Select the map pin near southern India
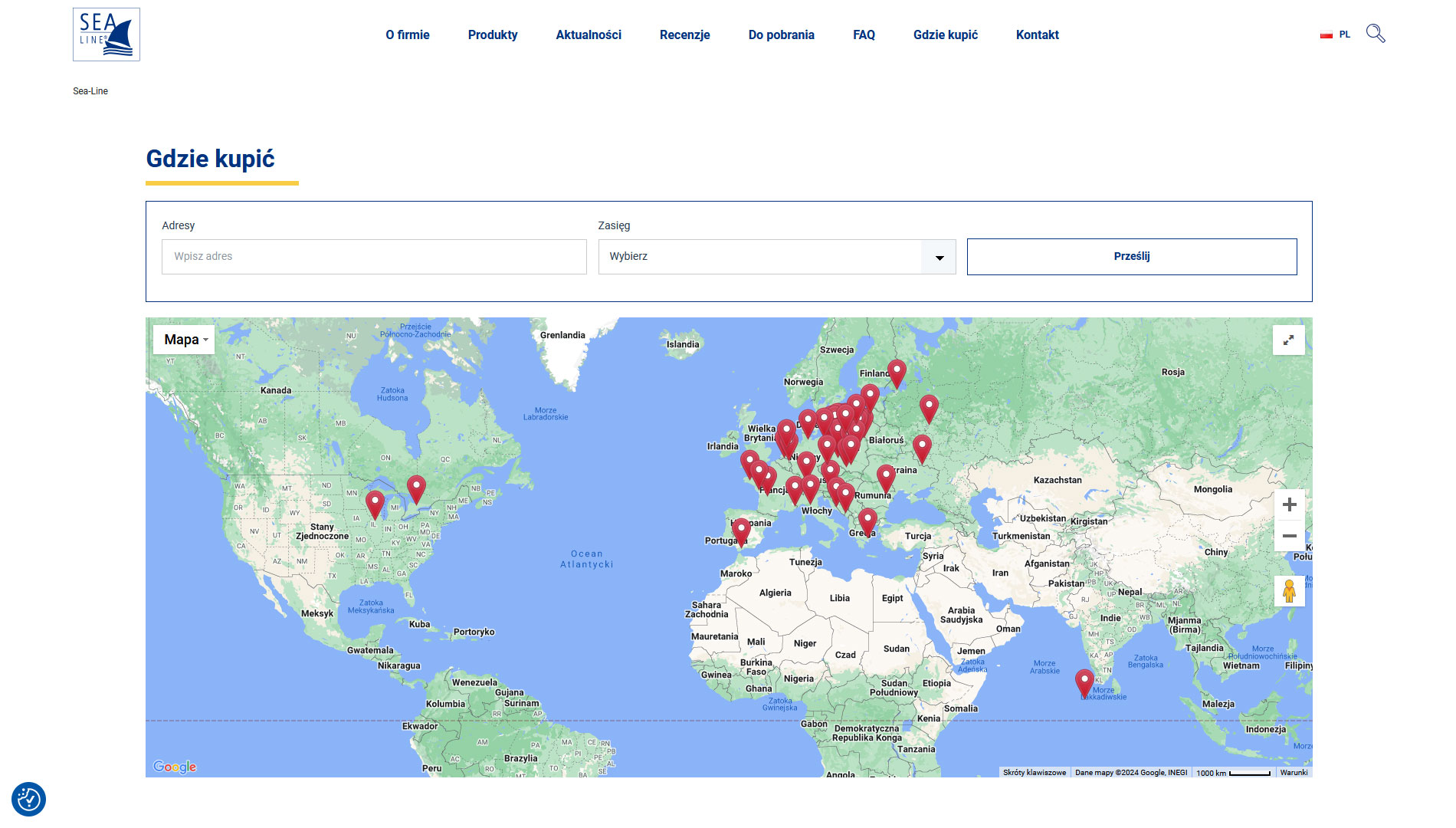Screen dimensions: 1456x828 coord(1084,682)
